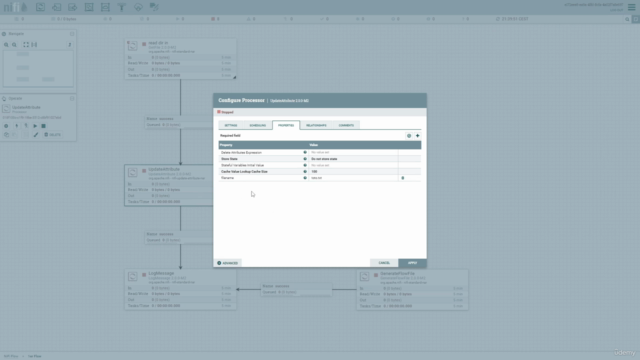Image resolution: width=640 pixels, height=360 pixels.
Task: Collapse the Navigate panel
Action: (72, 34)
